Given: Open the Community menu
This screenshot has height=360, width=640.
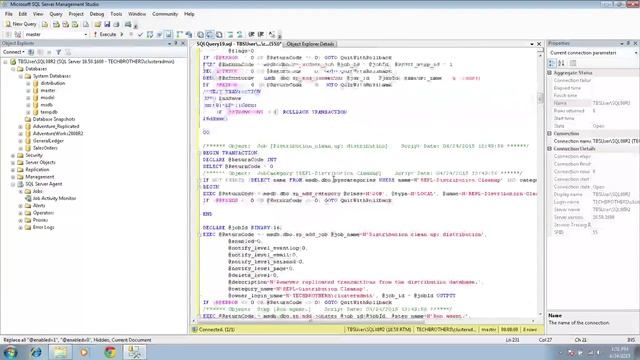Looking at the screenshot, I should pos(165,14).
